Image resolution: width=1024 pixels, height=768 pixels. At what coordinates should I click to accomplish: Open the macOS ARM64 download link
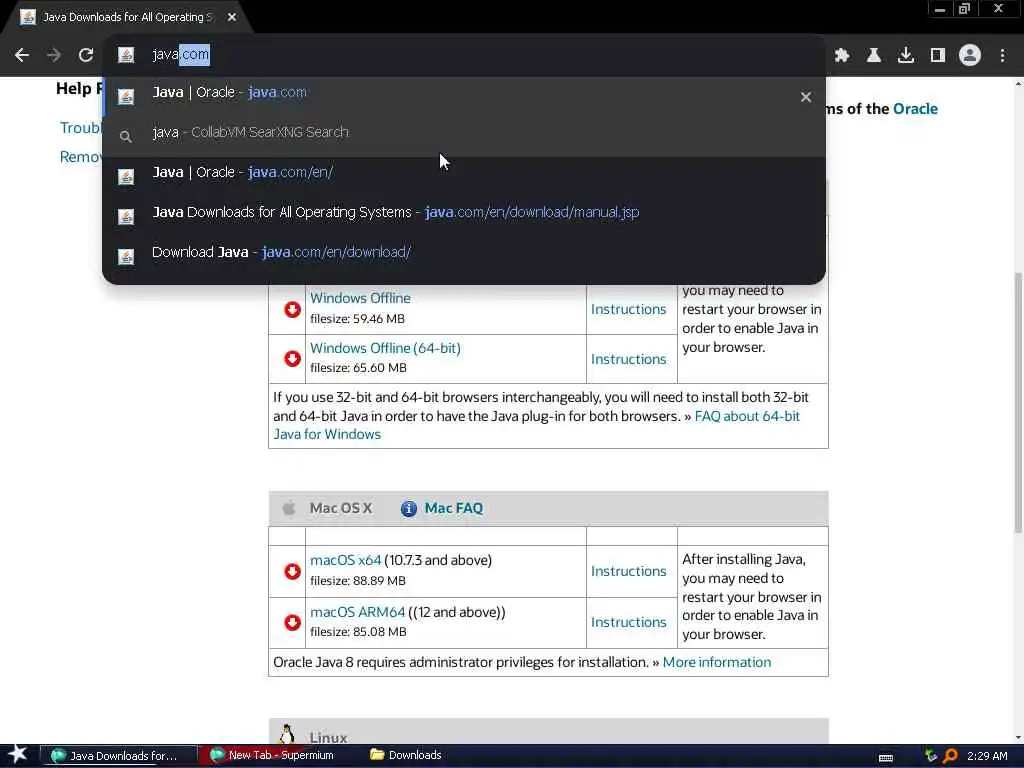[357, 613]
